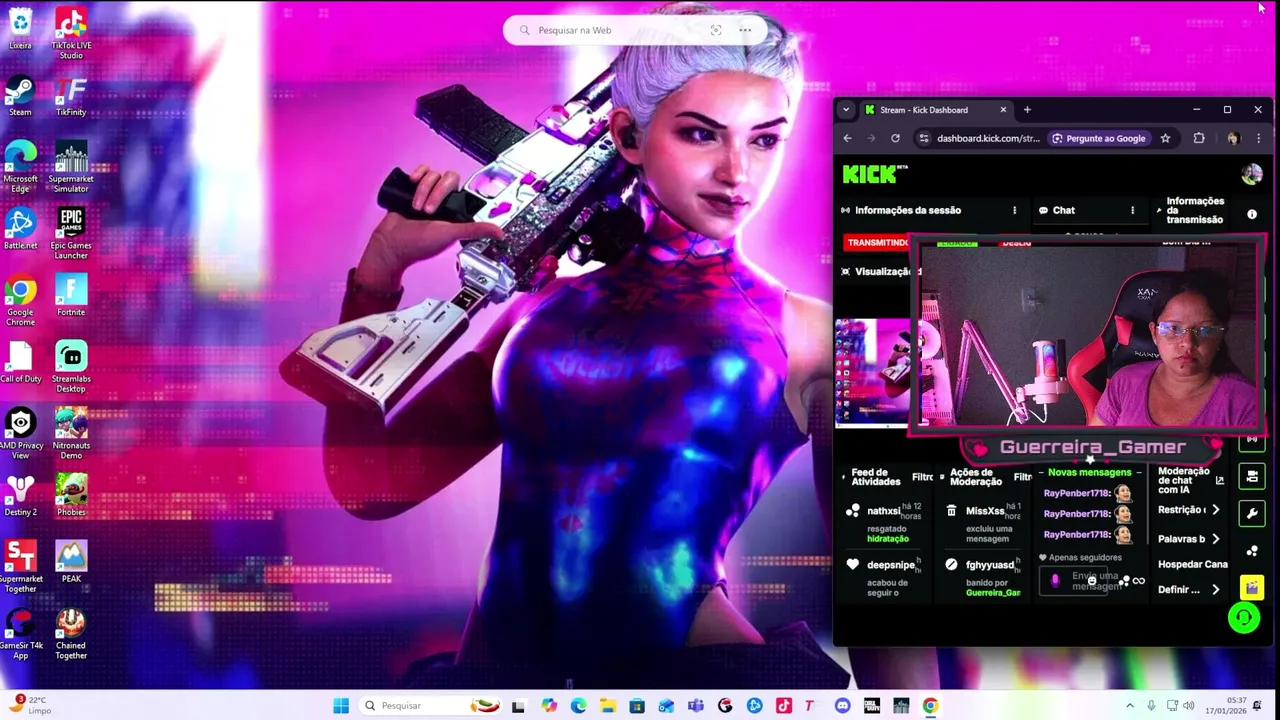Image resolution: width=1280 pixels, height=720 pixels.
Task: Open the Lixeira recycle bin icon
Action: click(x=20, y=28)
